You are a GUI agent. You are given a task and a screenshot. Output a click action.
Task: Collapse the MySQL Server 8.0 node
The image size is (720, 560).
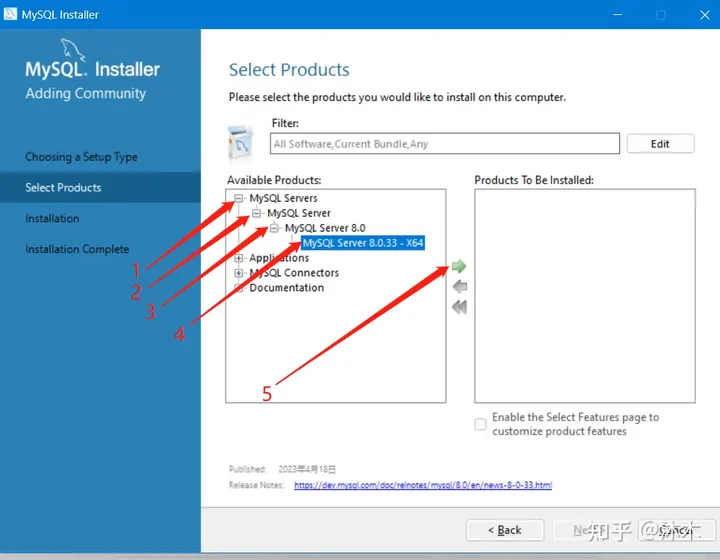(x=274, y=228)
